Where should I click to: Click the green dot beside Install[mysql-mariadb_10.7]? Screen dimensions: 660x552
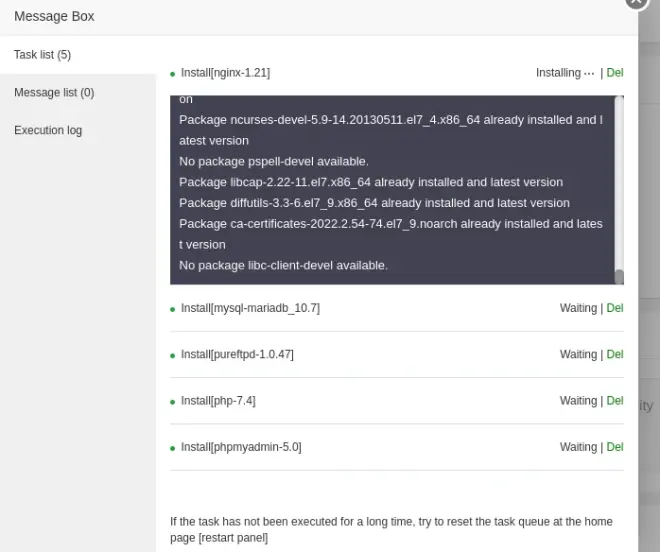(x=173, y=309)
